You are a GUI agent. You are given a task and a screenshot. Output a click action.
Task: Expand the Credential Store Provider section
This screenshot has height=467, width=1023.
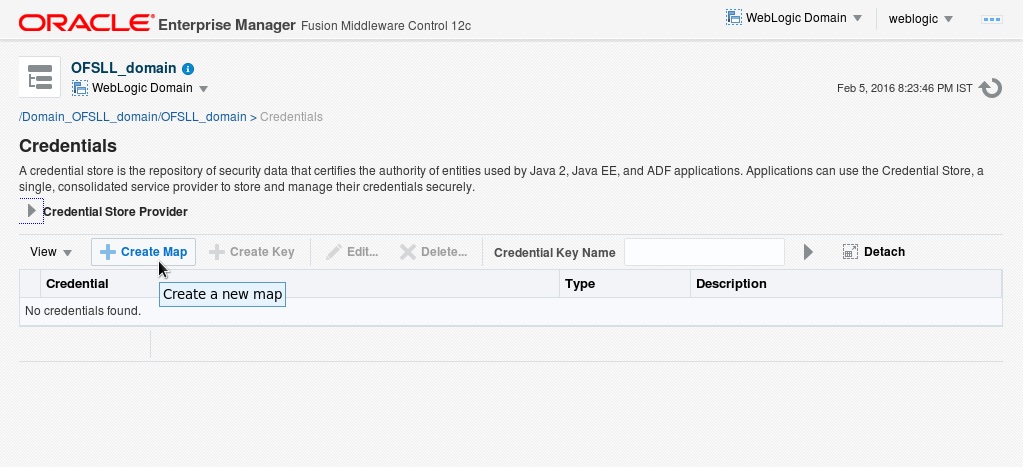click(x=31, y=211)
